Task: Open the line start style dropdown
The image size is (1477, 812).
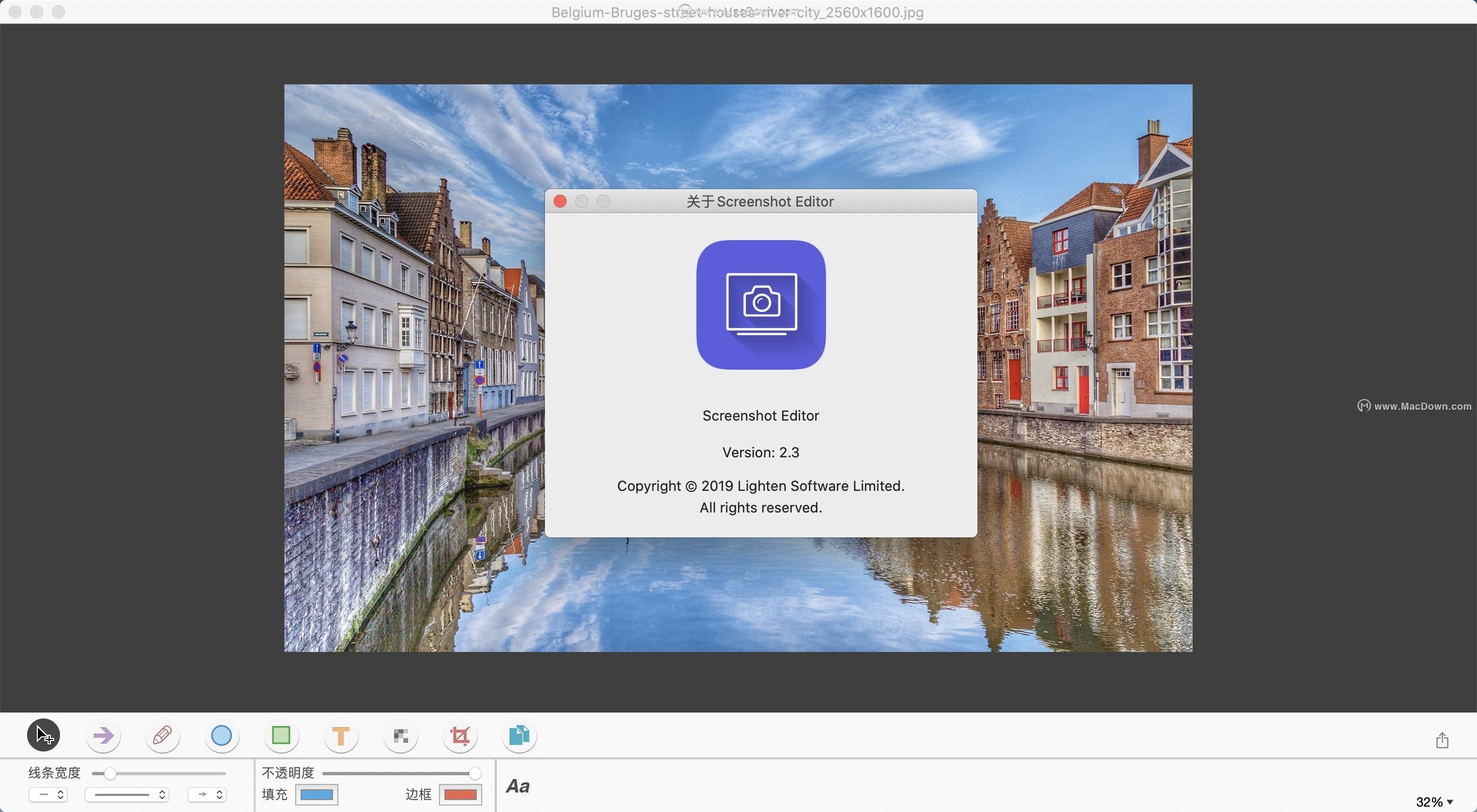Action: 48,795
